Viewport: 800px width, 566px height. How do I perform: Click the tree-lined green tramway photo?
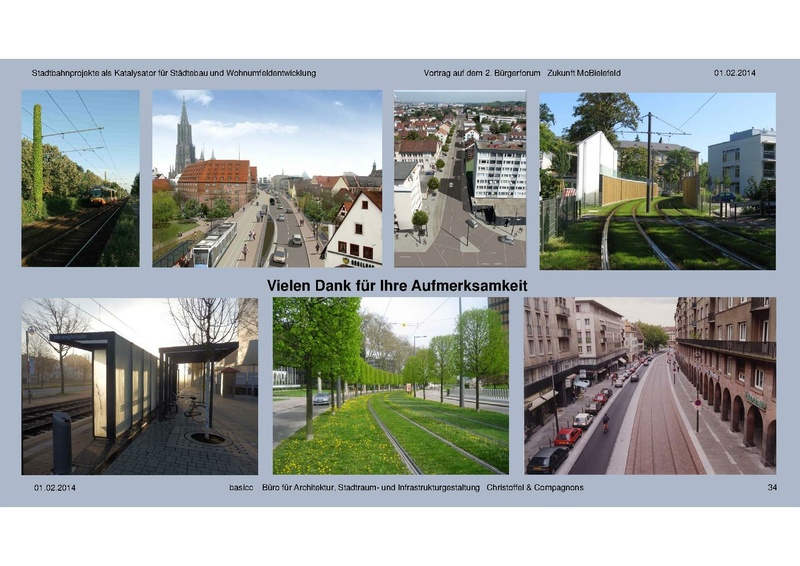tap(391, 386)
